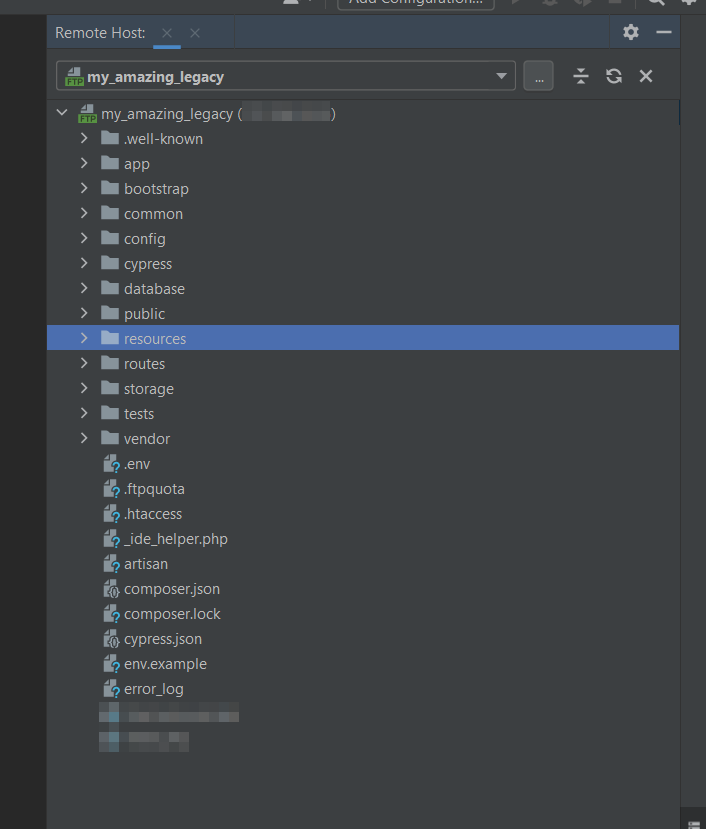Hide the Remote Host panel

point(663,32)
